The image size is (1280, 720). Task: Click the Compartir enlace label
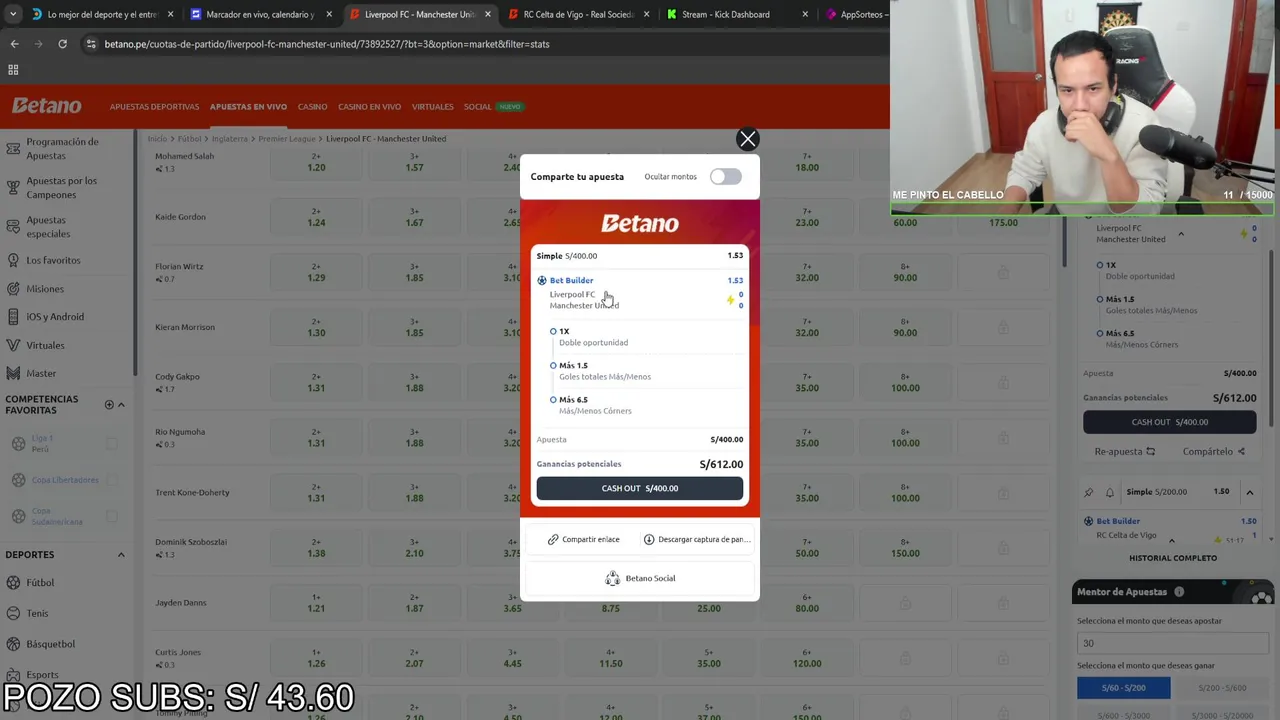590,539
